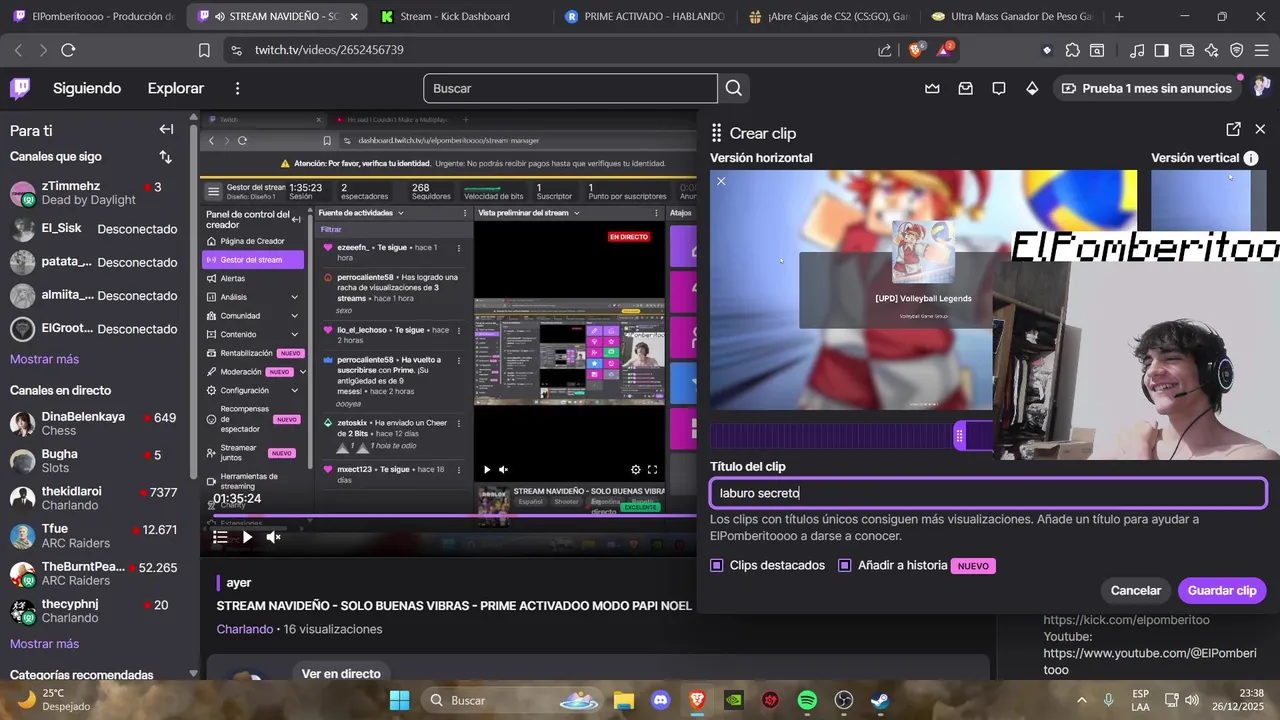Click the Ver en directo button

[x=341, y=674]
